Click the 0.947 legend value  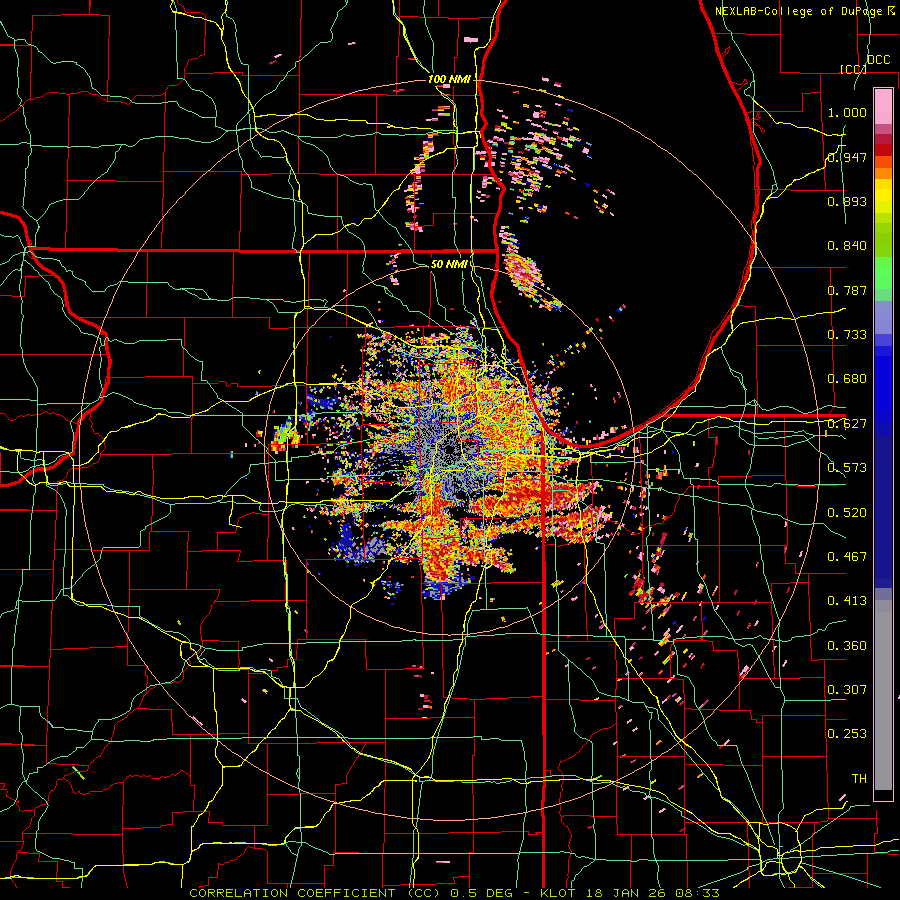tap(847, 157)
